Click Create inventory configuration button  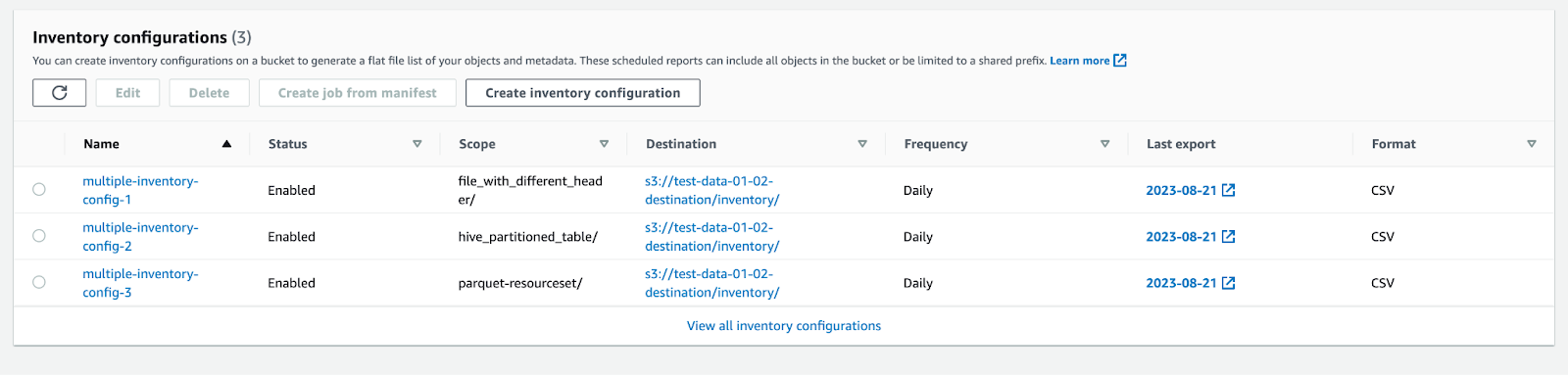pos(582,93)
